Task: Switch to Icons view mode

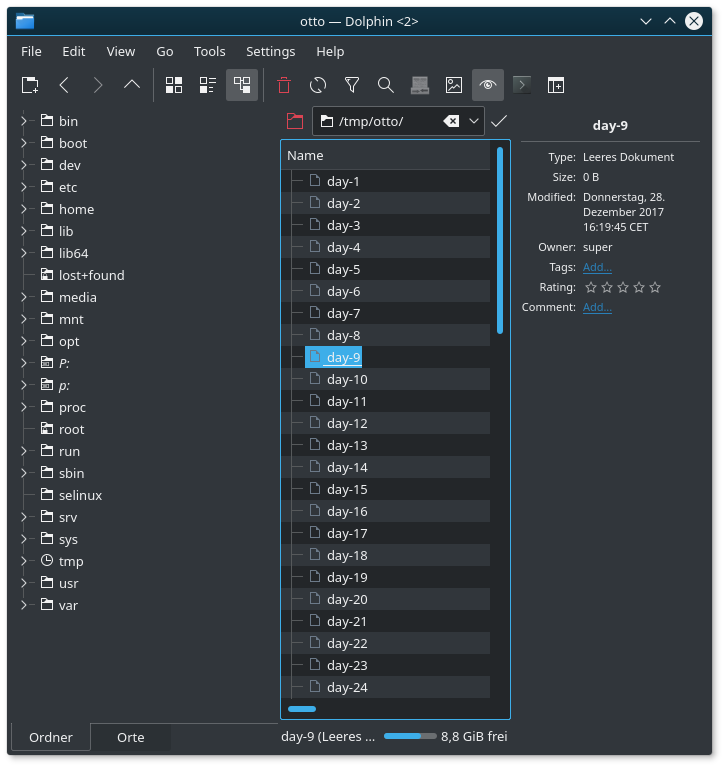Action: coord(174,85)
